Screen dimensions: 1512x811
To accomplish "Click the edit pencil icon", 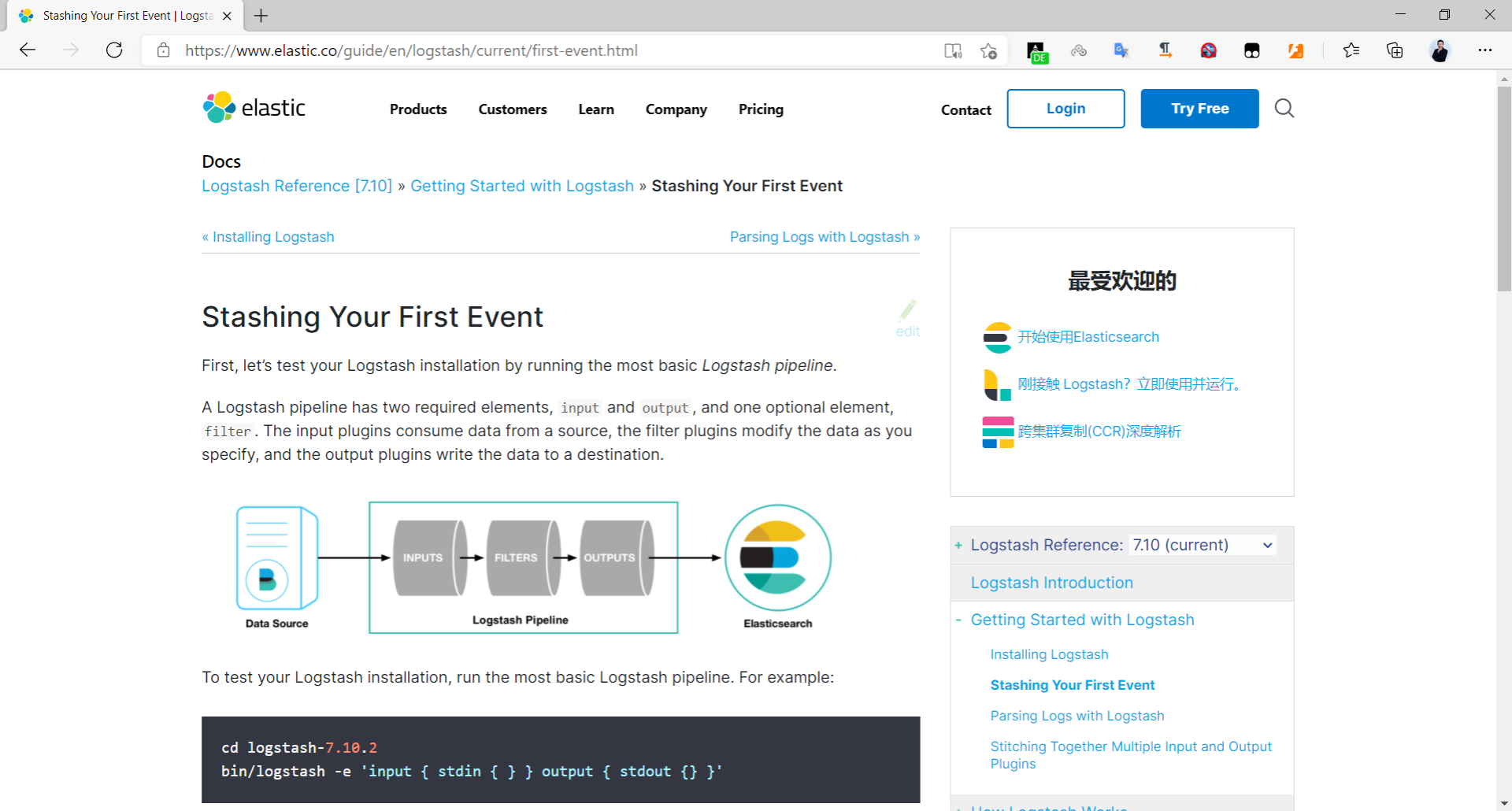I will (908, 318).
